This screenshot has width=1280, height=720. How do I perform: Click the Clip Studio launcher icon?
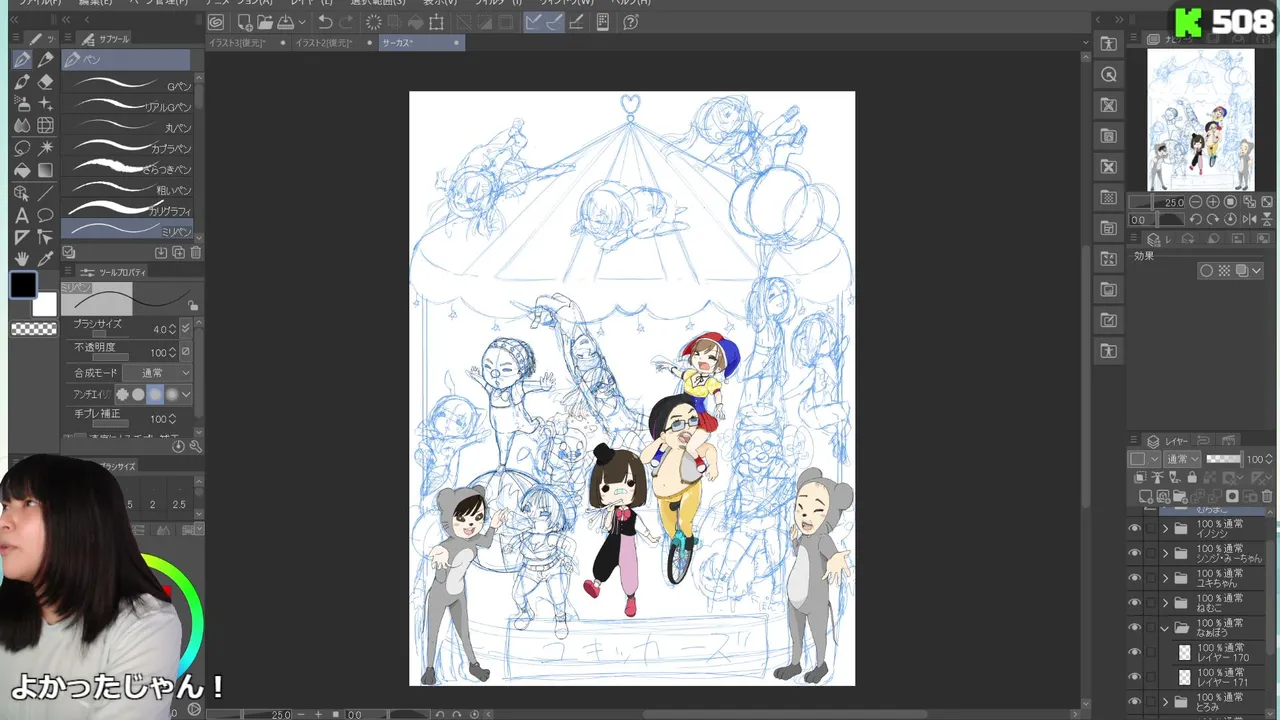(x=216, y=22)
